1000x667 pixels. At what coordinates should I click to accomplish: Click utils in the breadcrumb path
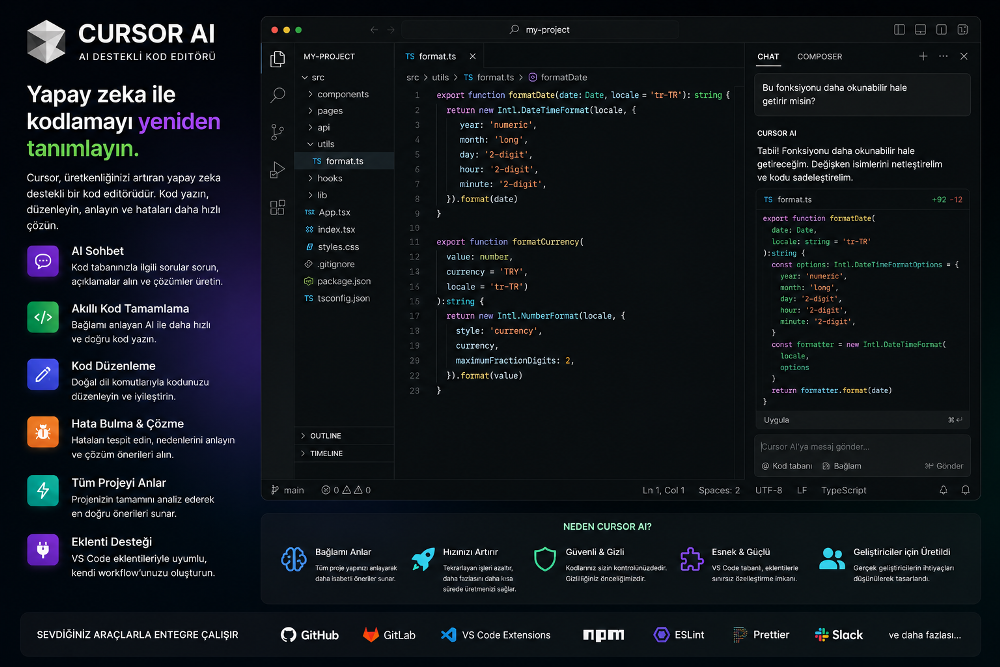coord(440,77)
